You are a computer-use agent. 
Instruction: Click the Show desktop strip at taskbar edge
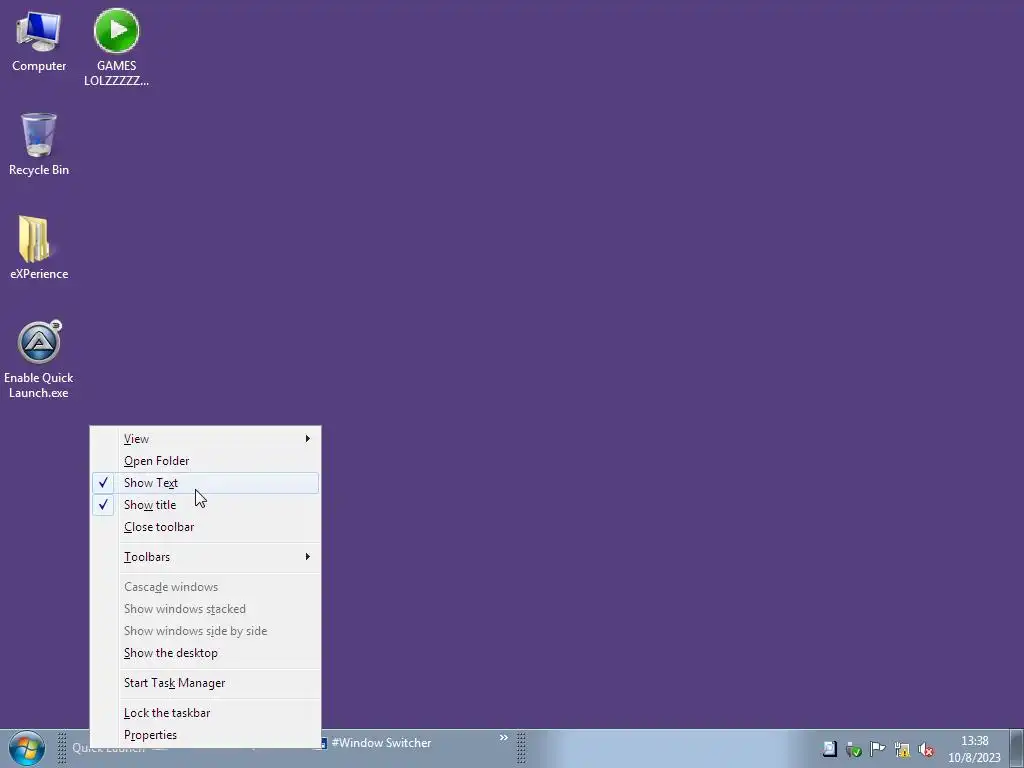coord(1017,748)
